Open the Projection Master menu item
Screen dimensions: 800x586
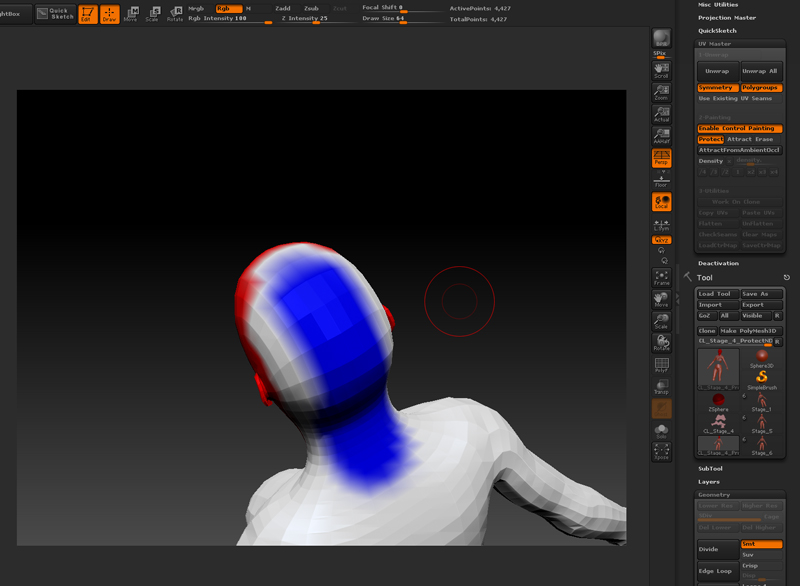coord(727,17)
